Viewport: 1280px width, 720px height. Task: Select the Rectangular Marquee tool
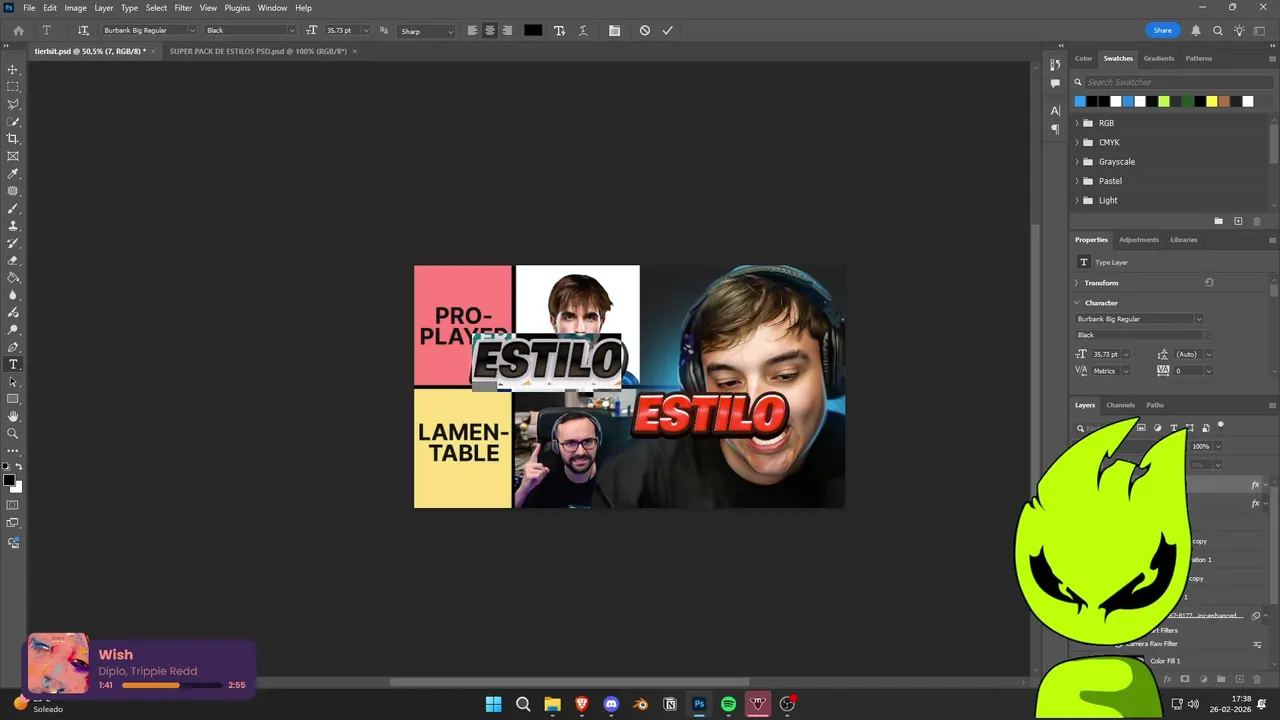pos(13,87)
